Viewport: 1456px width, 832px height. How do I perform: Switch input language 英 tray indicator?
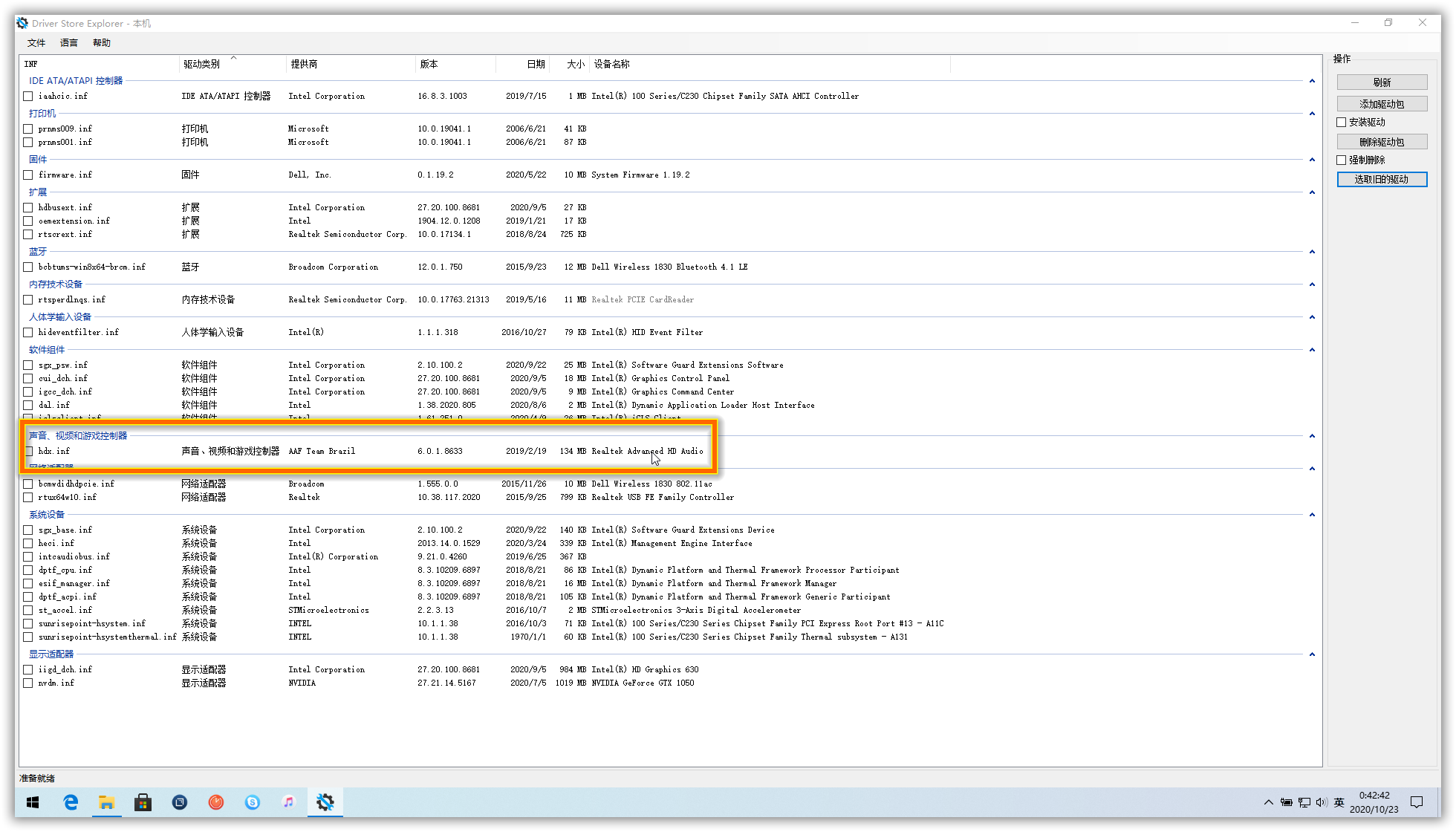(1339, 802)
